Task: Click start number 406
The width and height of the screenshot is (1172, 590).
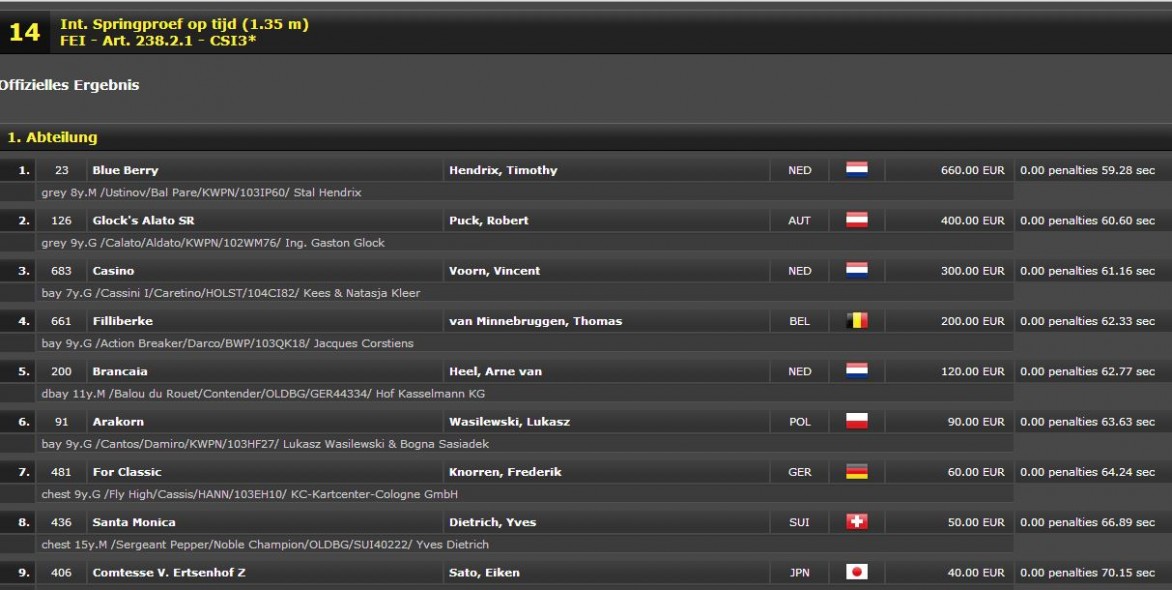Action: (61, 573)
